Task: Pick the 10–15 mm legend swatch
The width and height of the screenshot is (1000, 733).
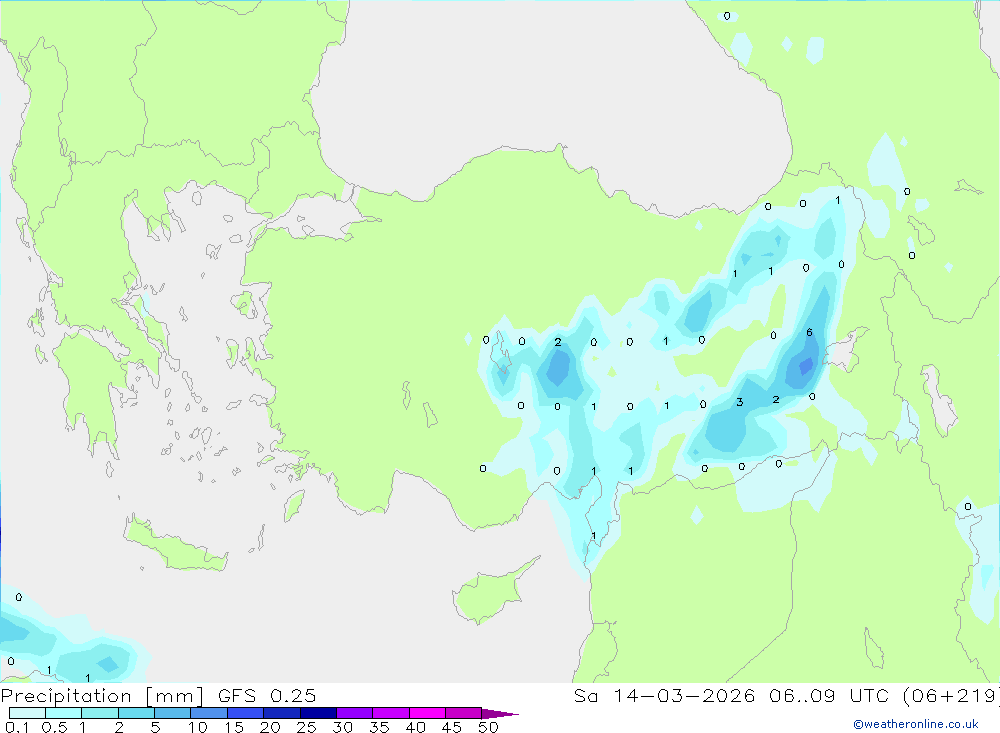Action: (x=209, y=713)
